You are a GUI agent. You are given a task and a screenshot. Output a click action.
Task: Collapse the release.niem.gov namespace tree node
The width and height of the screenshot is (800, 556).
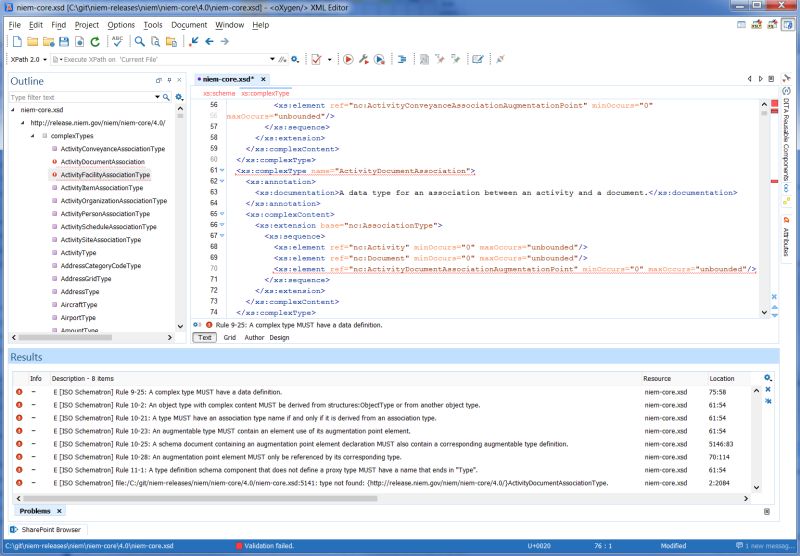(x=22, y=123)
